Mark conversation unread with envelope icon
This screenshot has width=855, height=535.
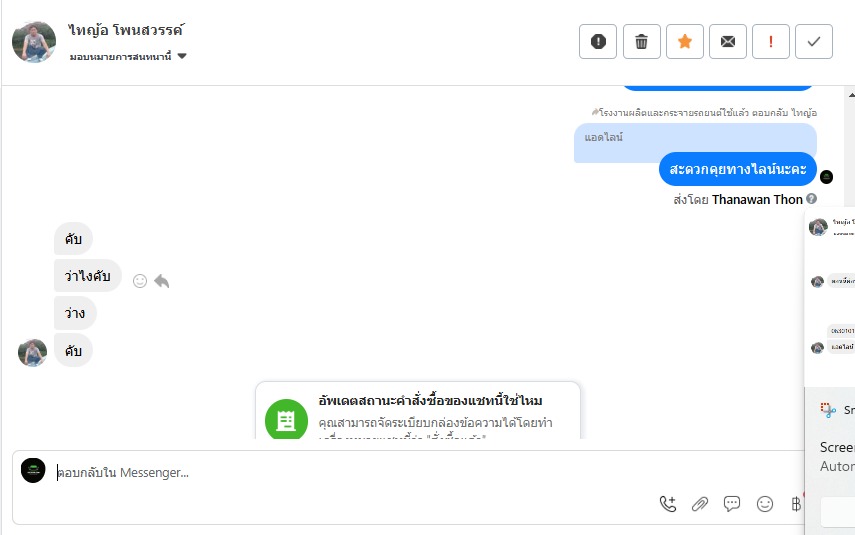click(728, 41)
